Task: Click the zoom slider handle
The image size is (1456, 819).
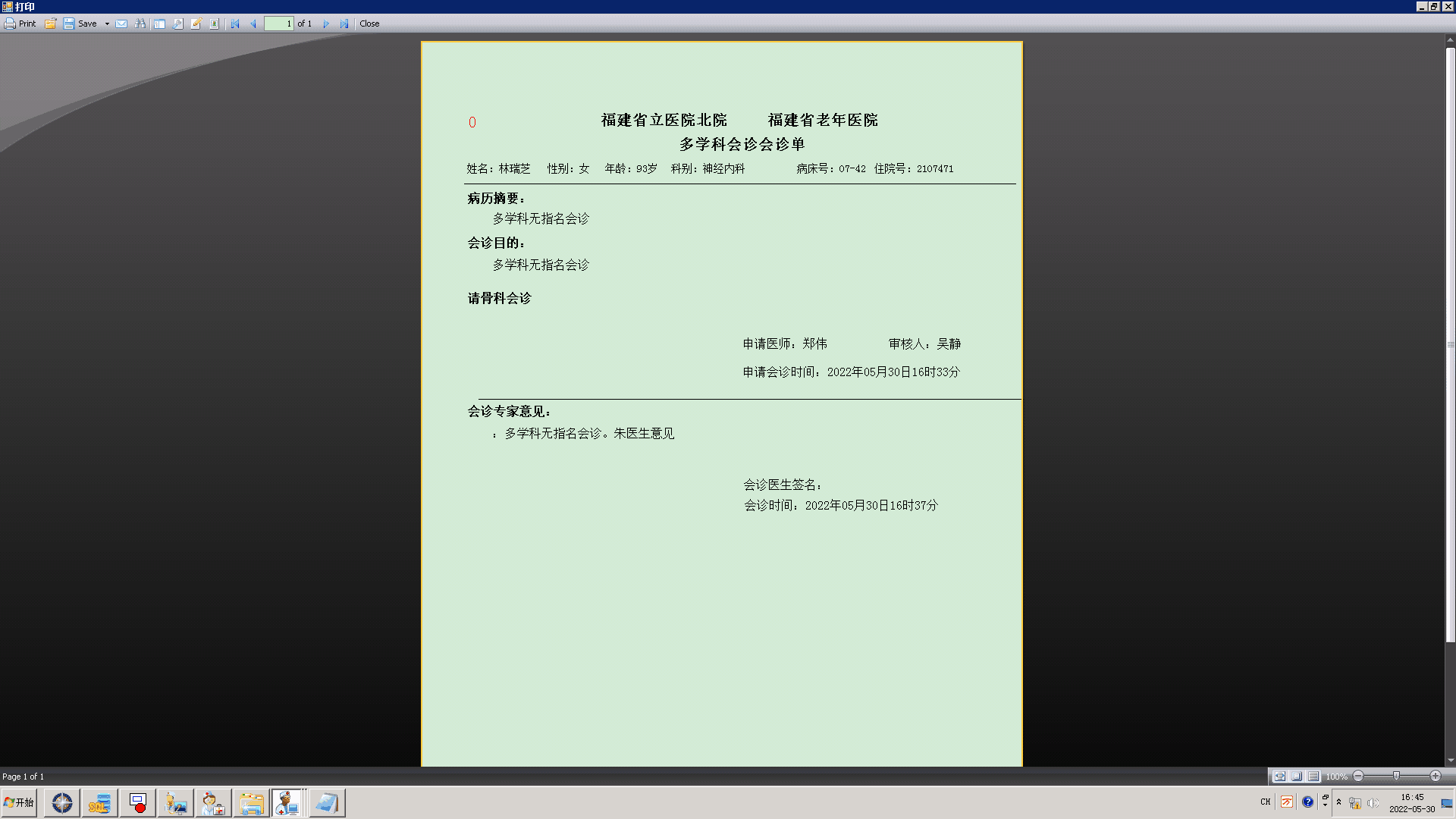Action: click(1396, 776)
